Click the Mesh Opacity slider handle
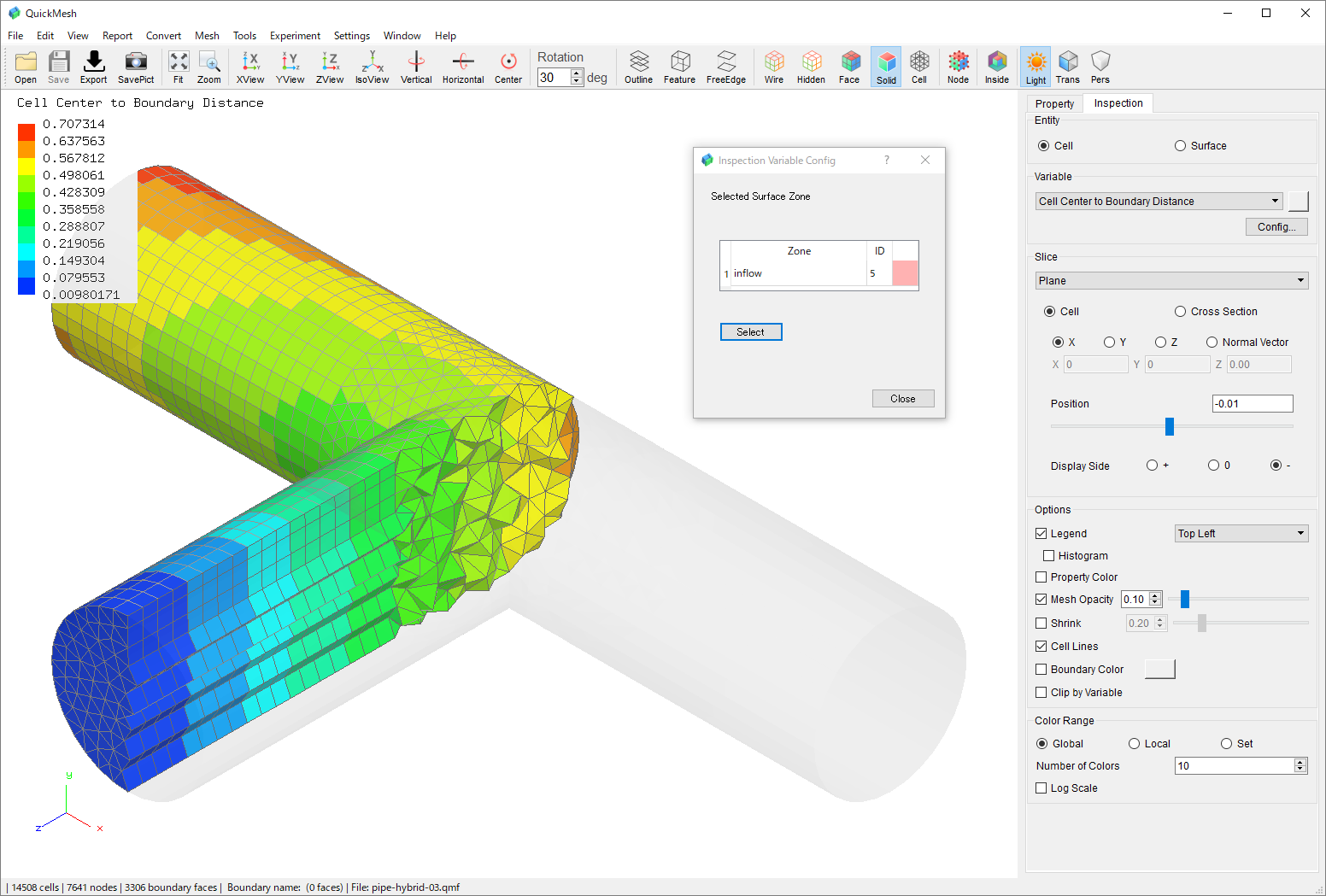The height and width of the screenshot is (896, 1326). coord(1185,600)
